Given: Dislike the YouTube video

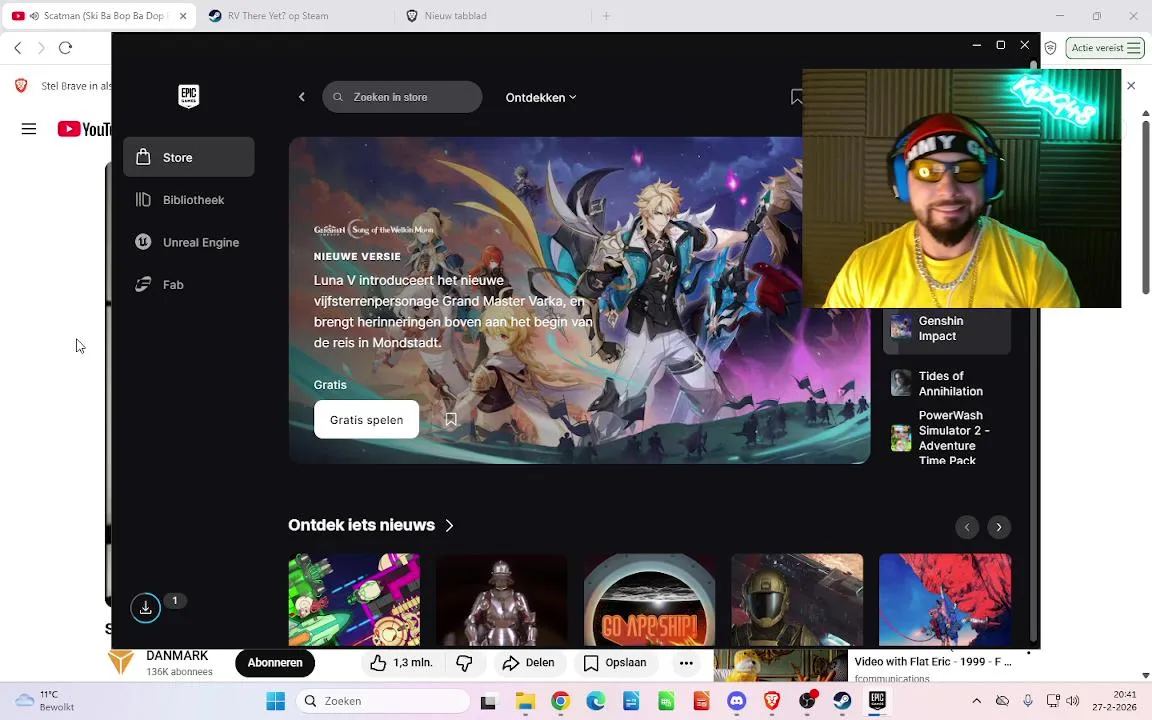Looking at the screenshot, I should point(464,663).
